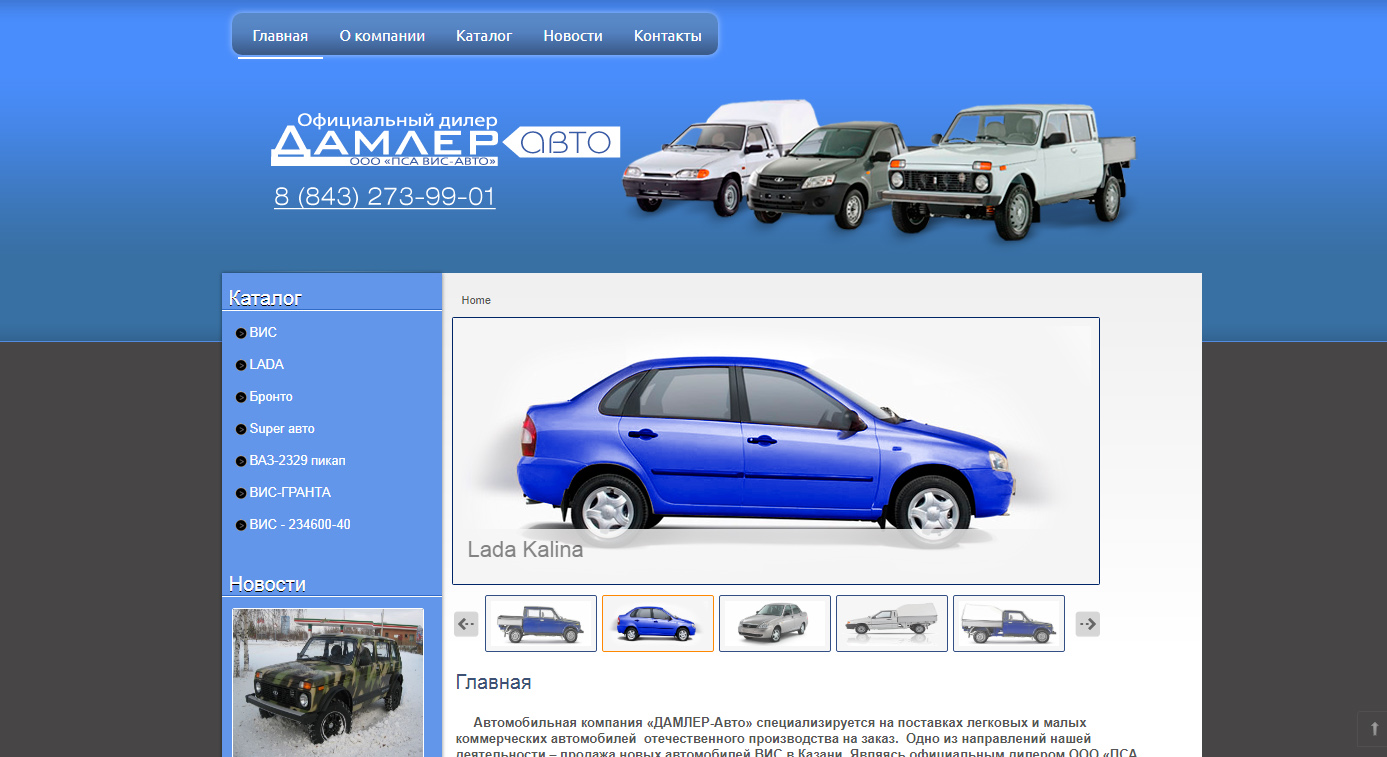1387x757 pixels.
Task: Open LADA catalog category
Action: point(267,364)
